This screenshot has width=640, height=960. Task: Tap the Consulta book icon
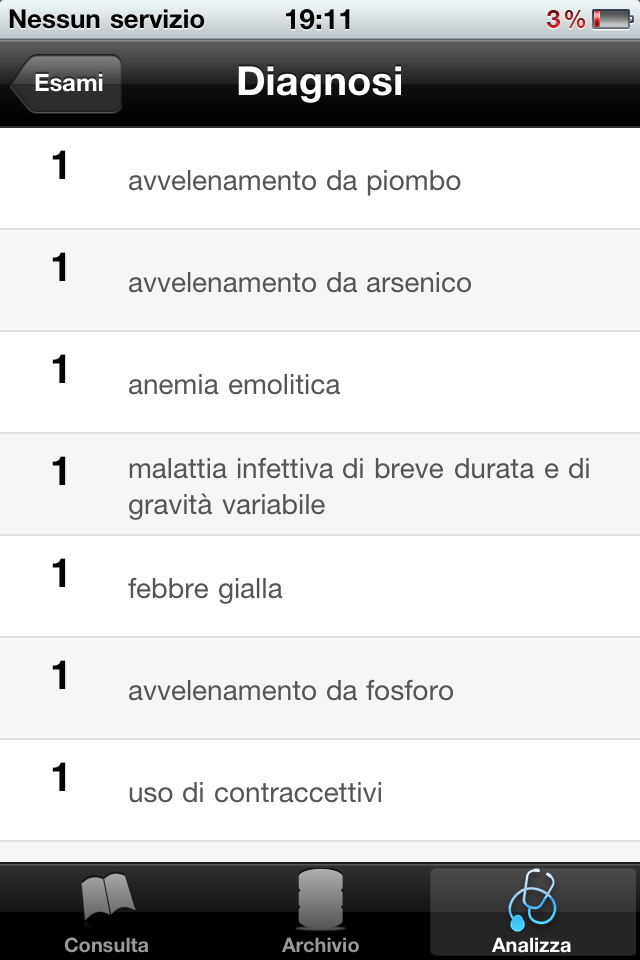pos(107,900)
